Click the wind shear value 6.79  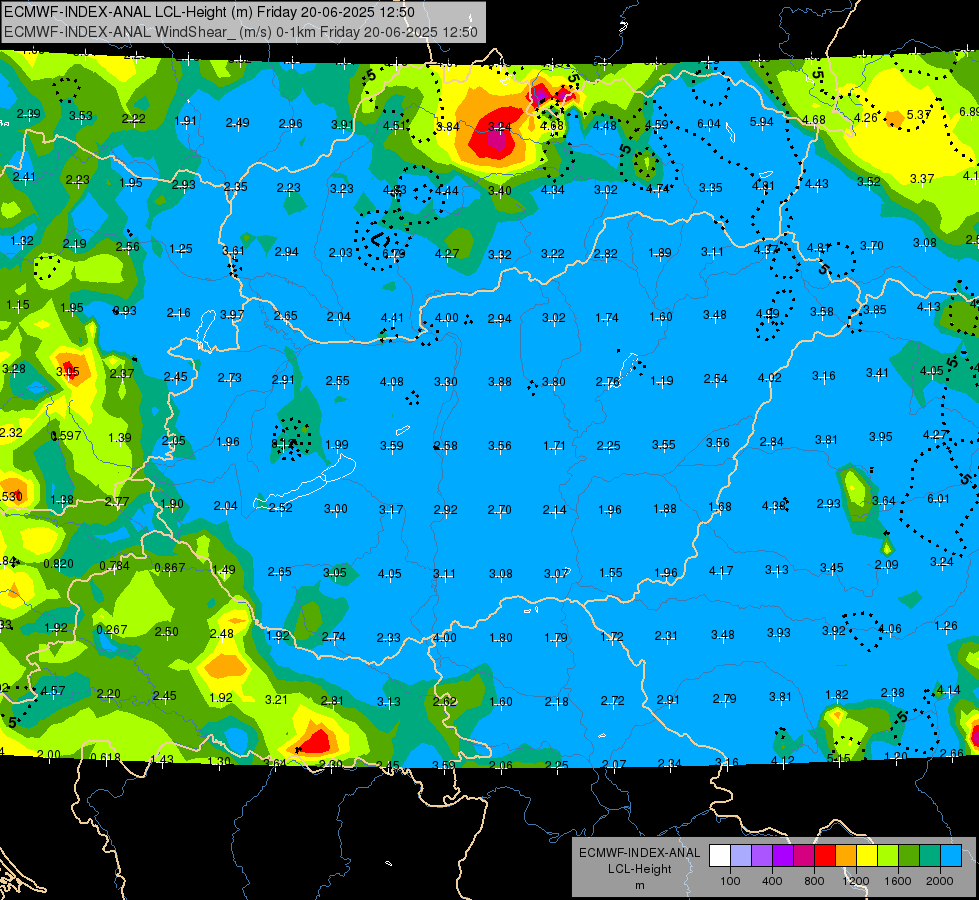pyautogui.click(x=393, y=254)
